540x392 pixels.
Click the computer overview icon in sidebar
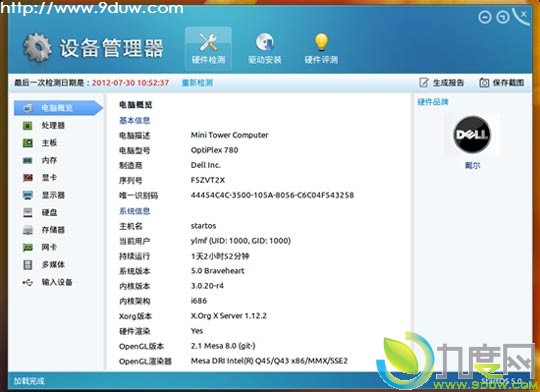[x=28, y=108]
